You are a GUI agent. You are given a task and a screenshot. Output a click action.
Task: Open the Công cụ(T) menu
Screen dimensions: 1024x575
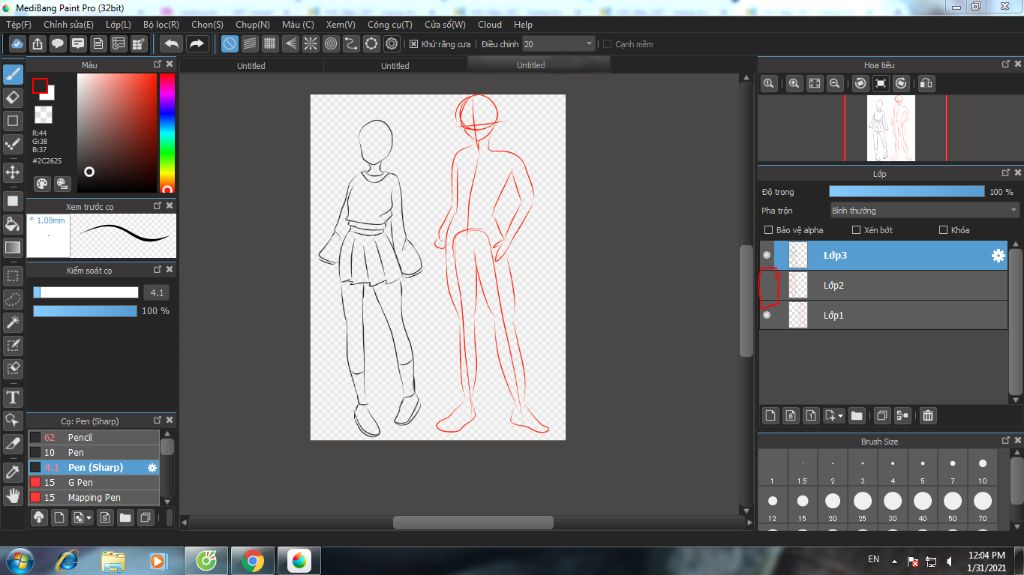point(390,24)
